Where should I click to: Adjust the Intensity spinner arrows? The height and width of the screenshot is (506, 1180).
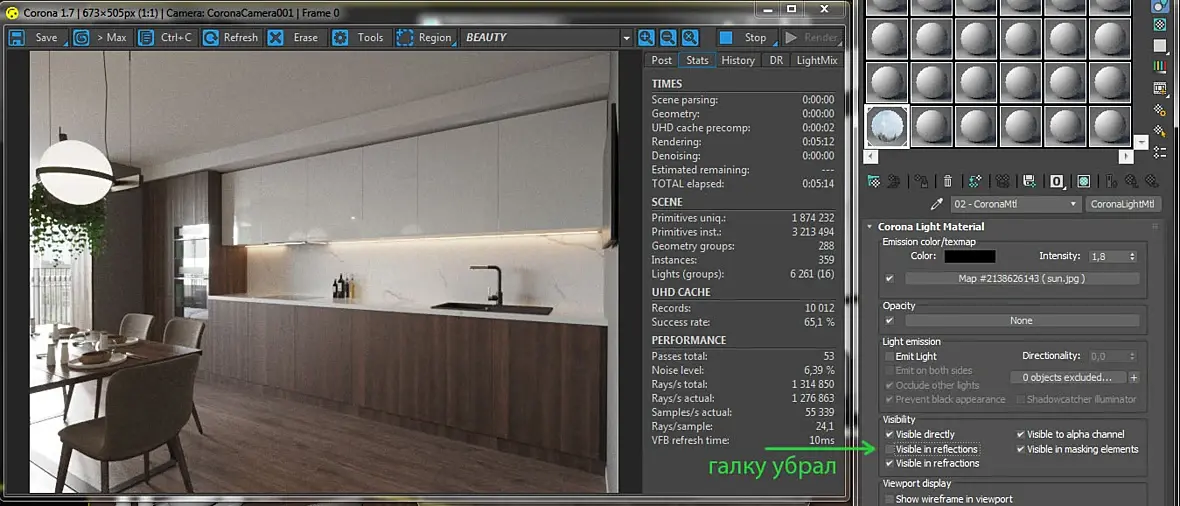pyautogui.click(x=1133, y=257)
